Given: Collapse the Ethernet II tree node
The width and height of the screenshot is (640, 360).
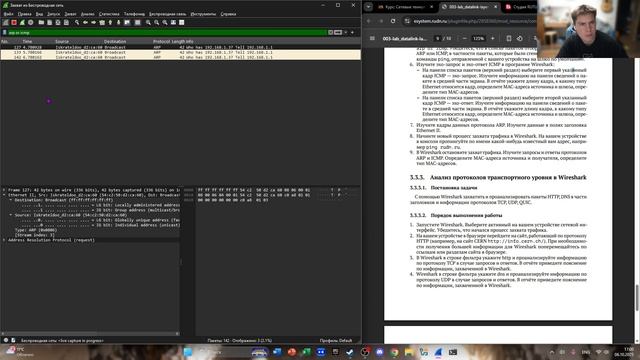Looking at the screenshot, I should click(4, 195).
